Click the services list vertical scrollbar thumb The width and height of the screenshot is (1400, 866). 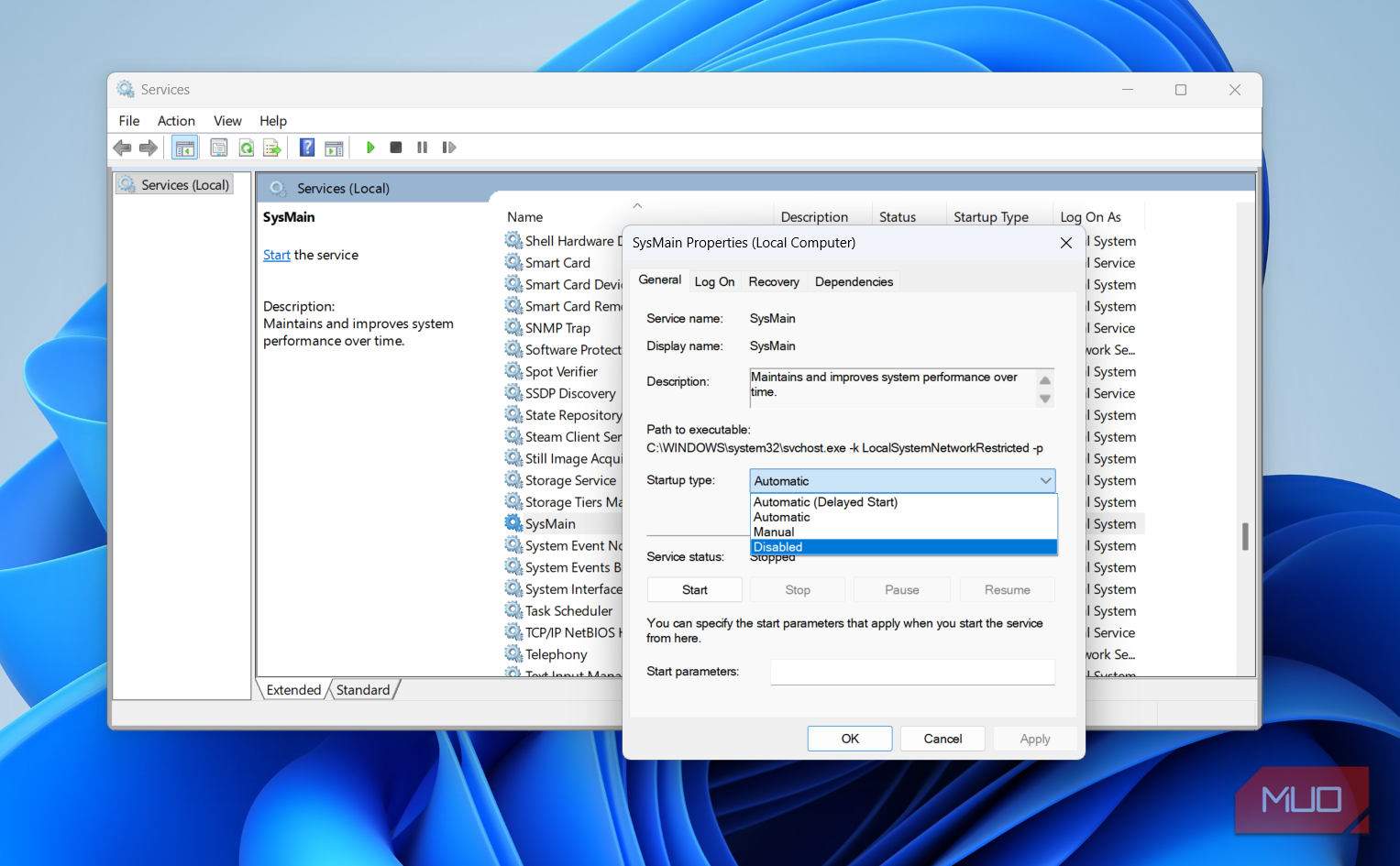click(x=1245, y=536)
